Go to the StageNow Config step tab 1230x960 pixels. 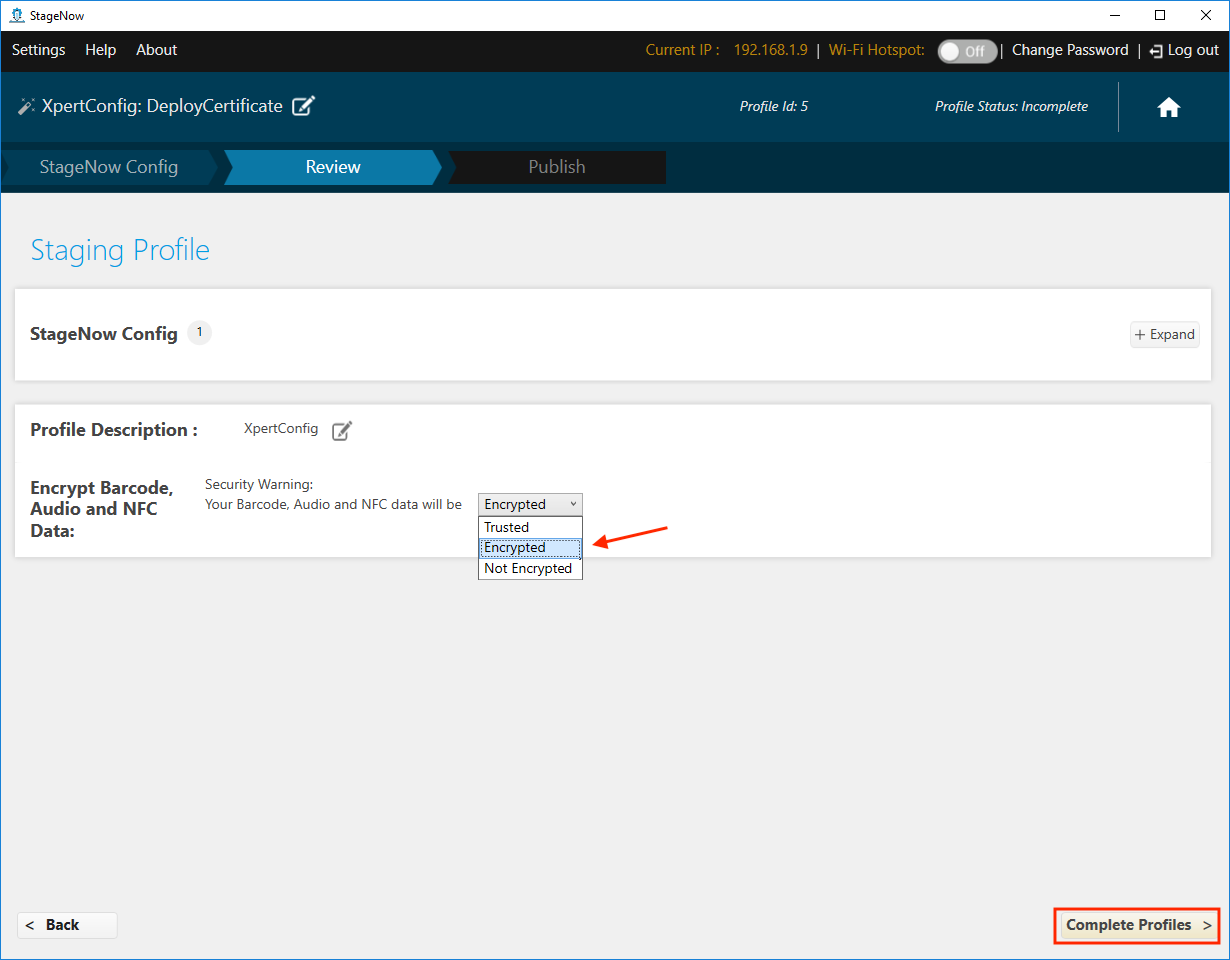point(108,167)
